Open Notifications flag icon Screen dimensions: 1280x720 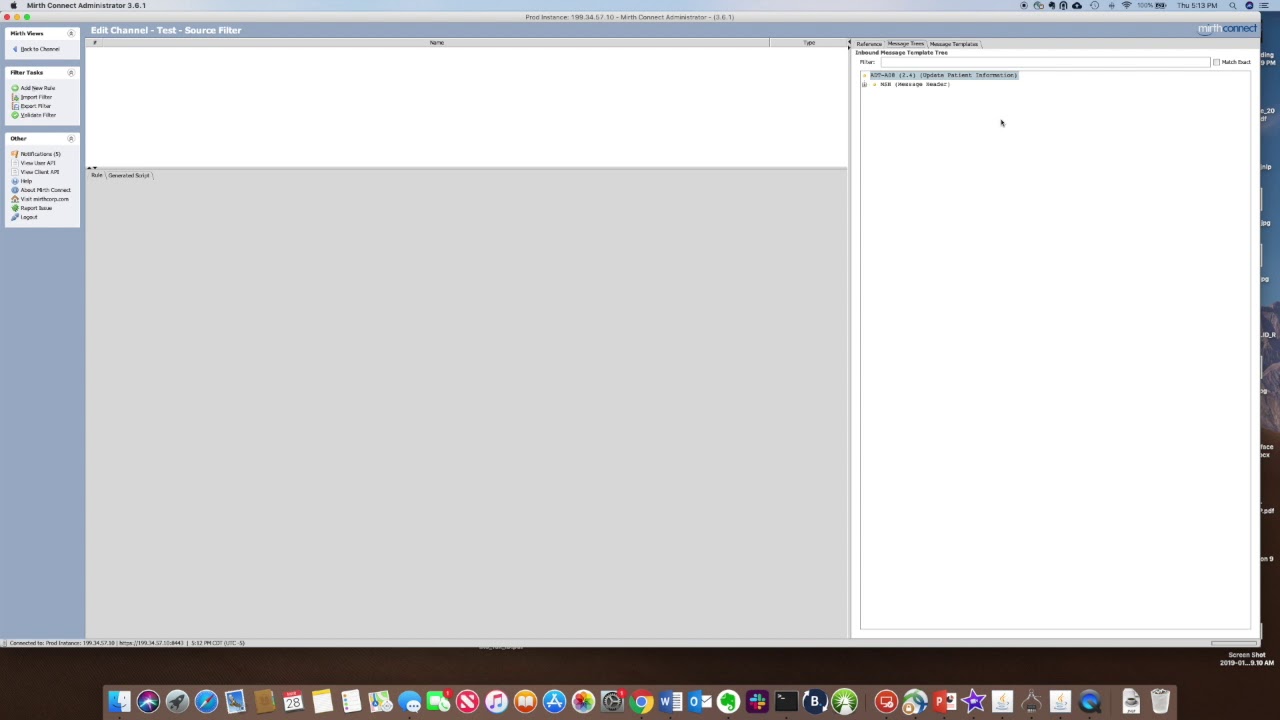[15, 154]
